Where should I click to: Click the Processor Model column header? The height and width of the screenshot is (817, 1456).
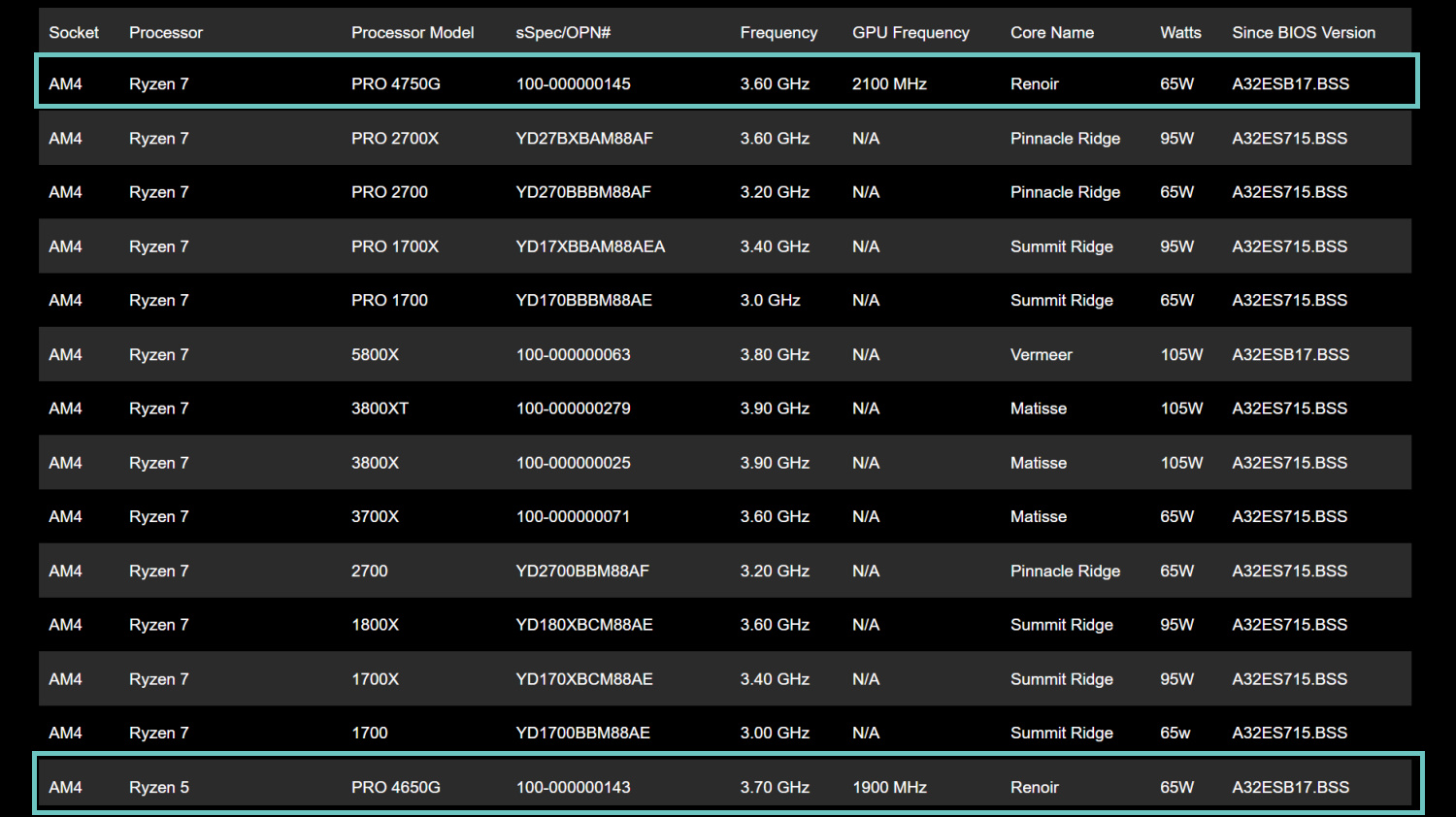413,32
